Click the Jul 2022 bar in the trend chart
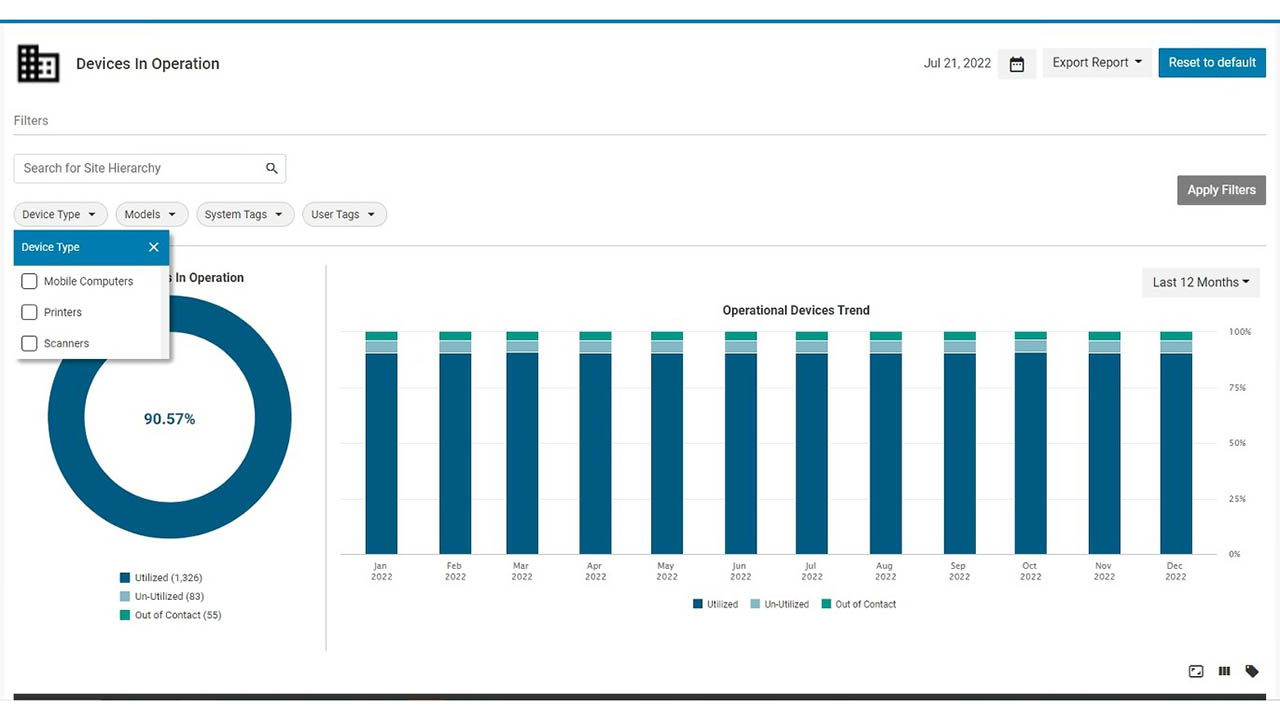 coord(812,443)
